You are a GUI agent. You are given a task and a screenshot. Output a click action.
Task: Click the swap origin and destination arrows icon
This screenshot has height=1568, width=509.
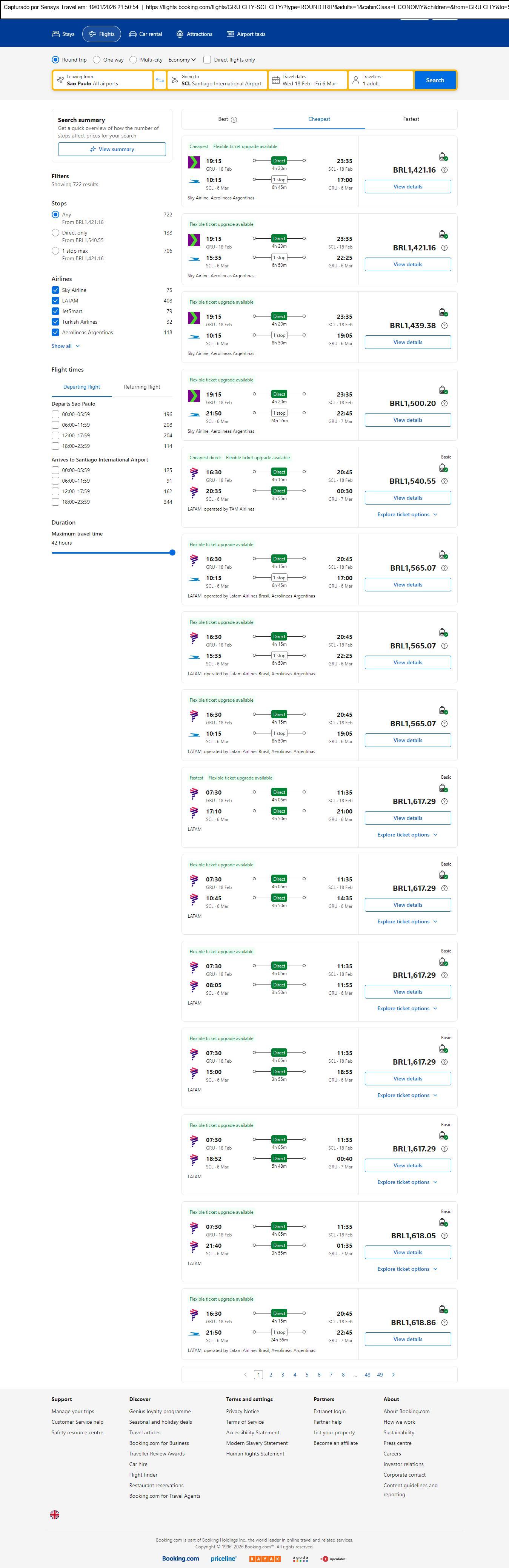point(160,80)
